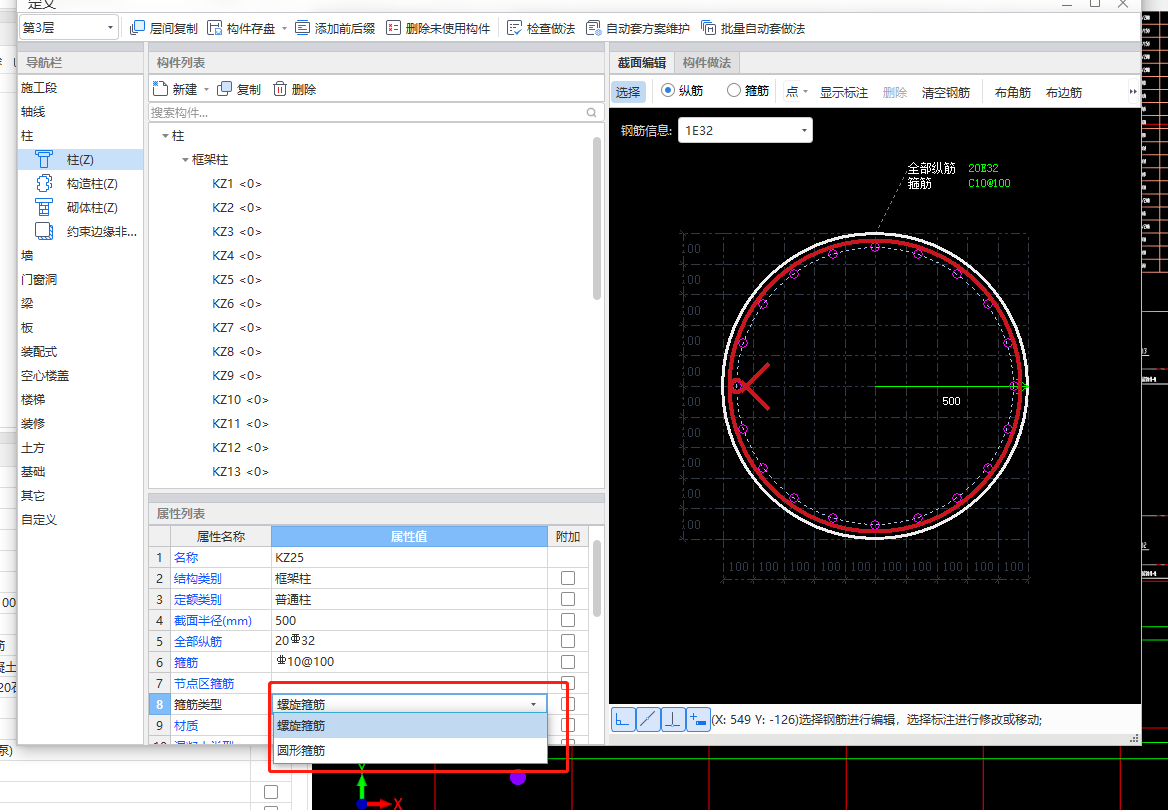Select the 柱(Z) column item in navigation
1168x810 pixels.
(80, 159)
